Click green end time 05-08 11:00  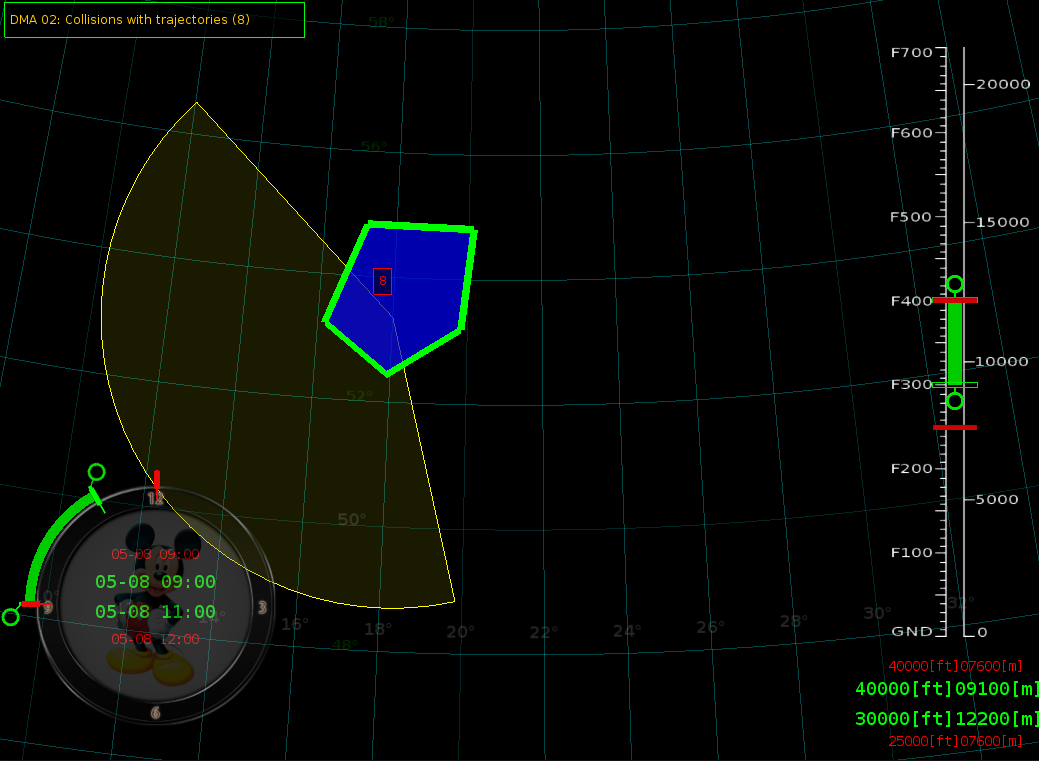[156, 611]
